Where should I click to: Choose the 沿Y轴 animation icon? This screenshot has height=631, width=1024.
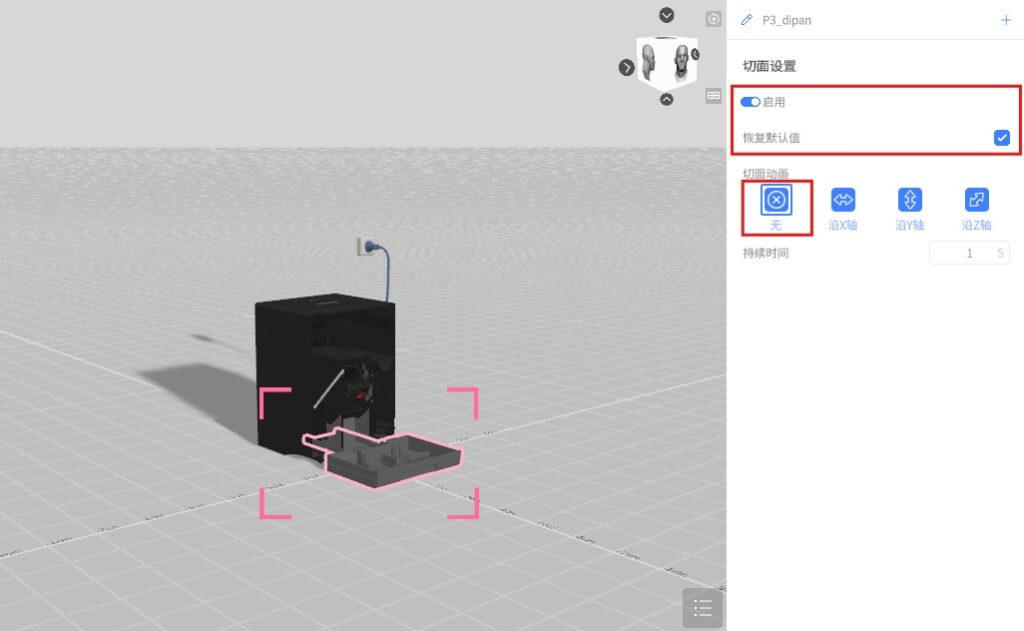pos(909,200)
